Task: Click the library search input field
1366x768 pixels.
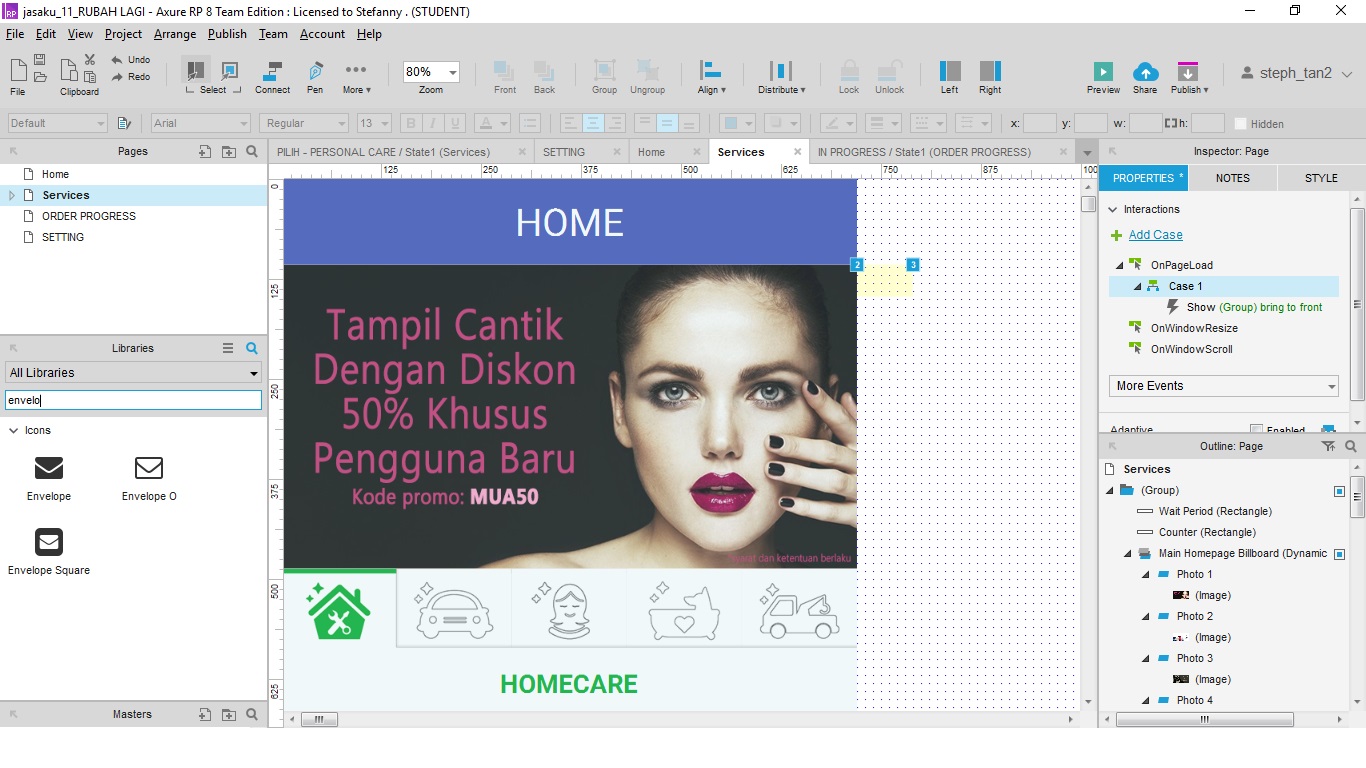Action: (x=133, y=400)
